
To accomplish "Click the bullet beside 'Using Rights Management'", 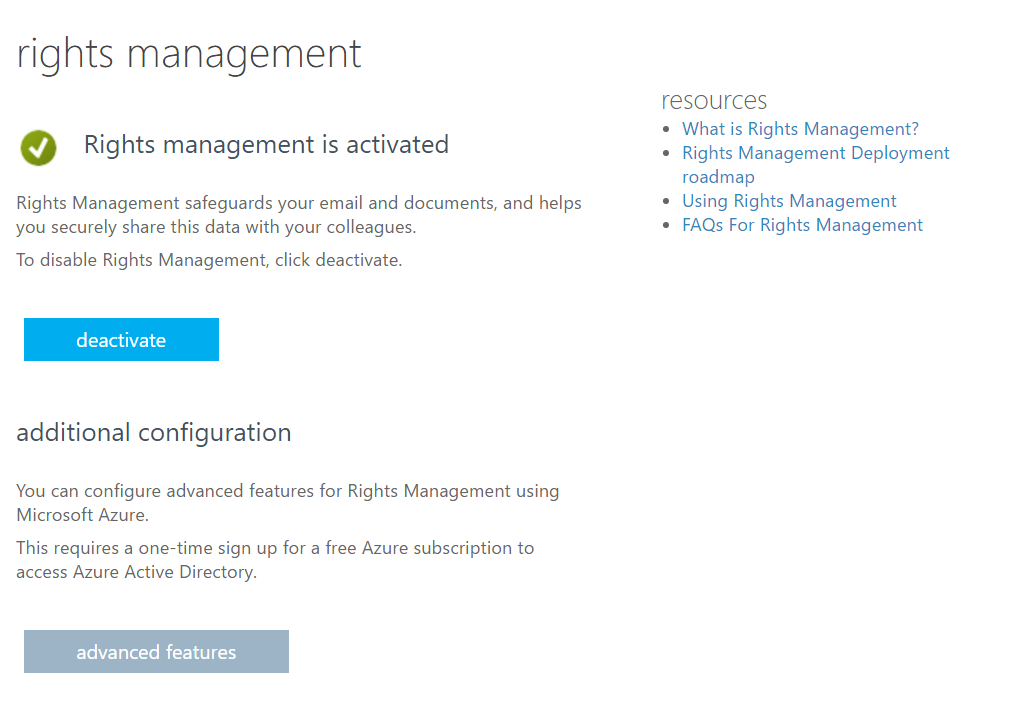I will coord(668,202).
